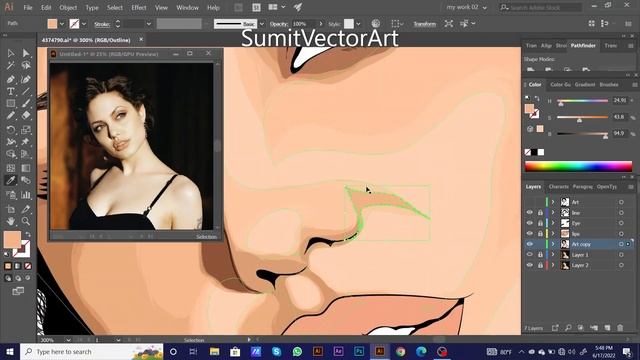Open the Window menu
Screen dimensions: 640x360
click(x=187, y=7)
